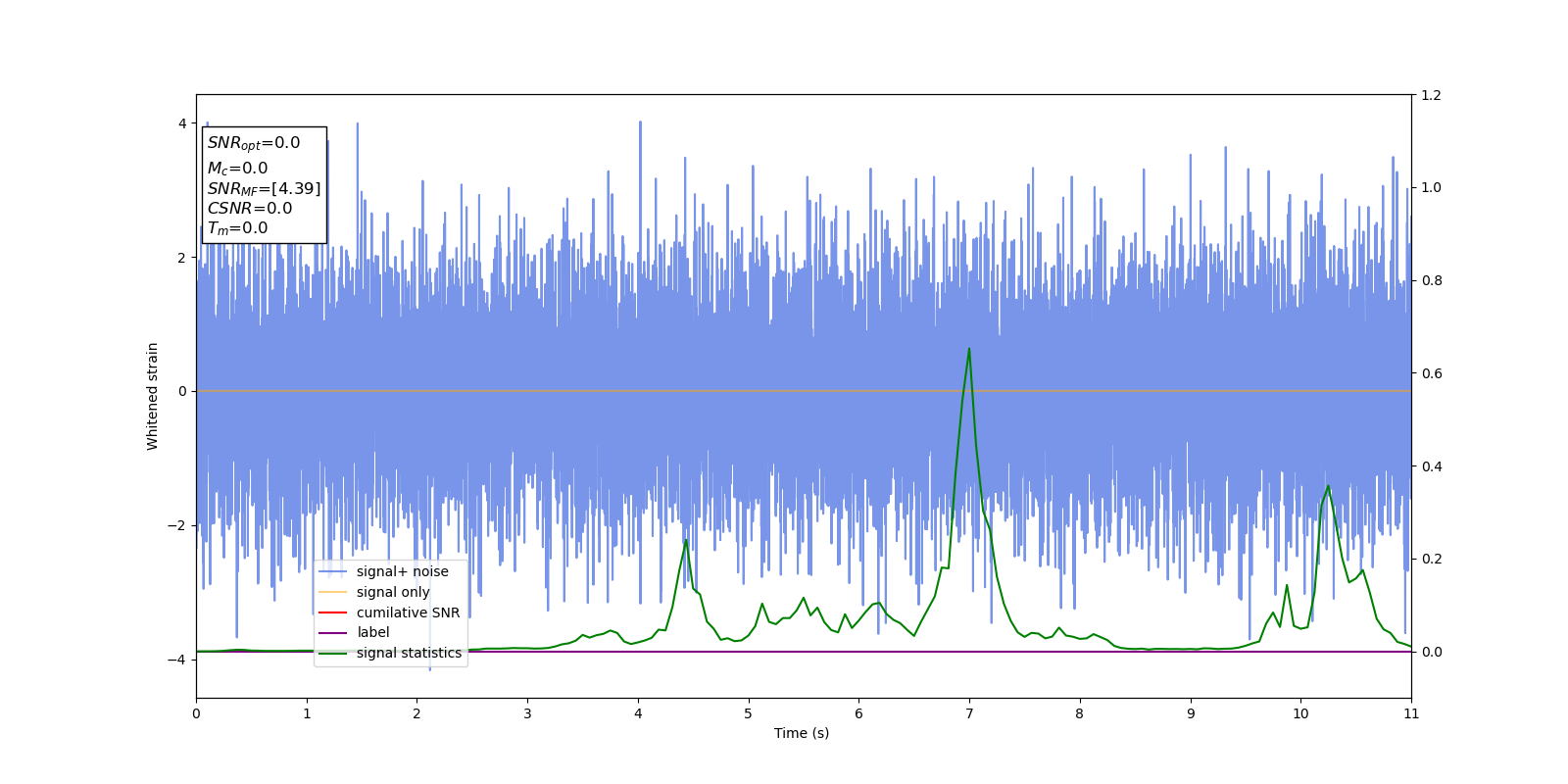Click the green peak near time 4.4
The image size is (1568, 784).
click(686, 540)
